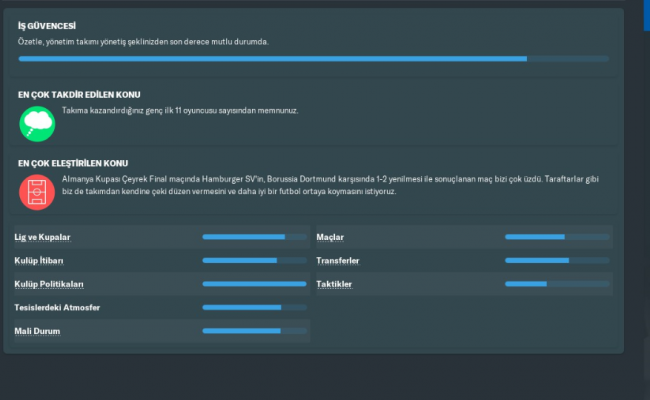Click the praise text about young players
Image resolution: width=650 pixels, height=400 pixels.
(x=180, y=110)
